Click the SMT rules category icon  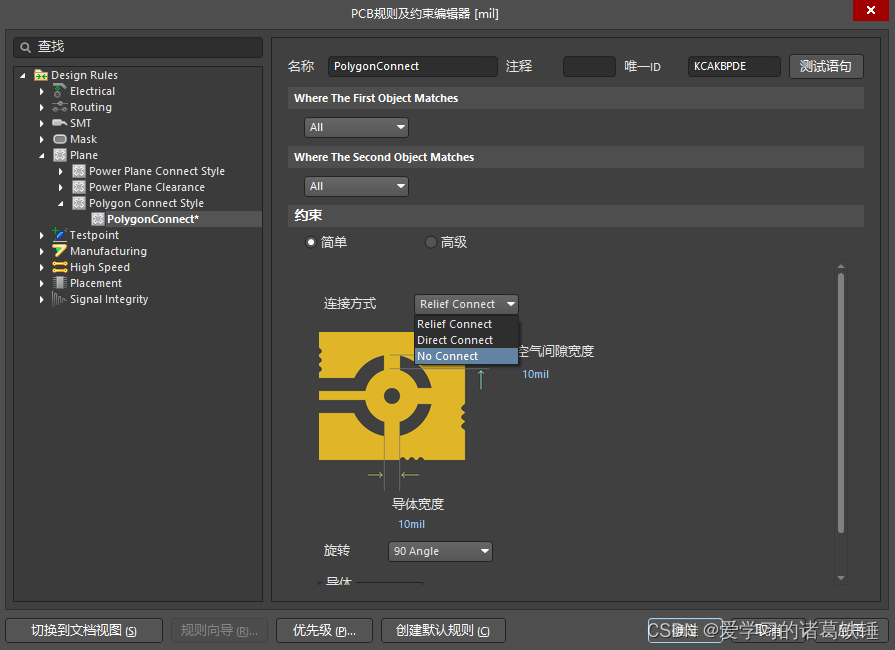[60, 123]
